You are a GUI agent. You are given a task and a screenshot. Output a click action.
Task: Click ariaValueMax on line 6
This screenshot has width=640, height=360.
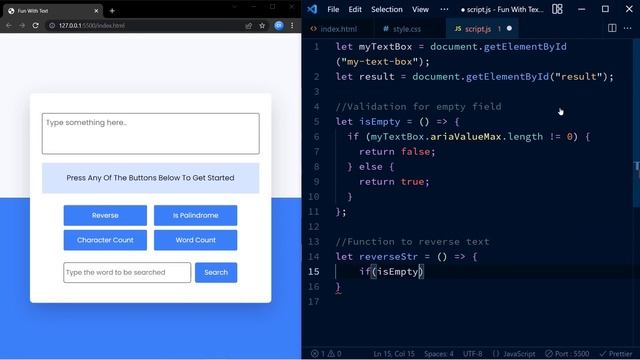coord(466,137)
